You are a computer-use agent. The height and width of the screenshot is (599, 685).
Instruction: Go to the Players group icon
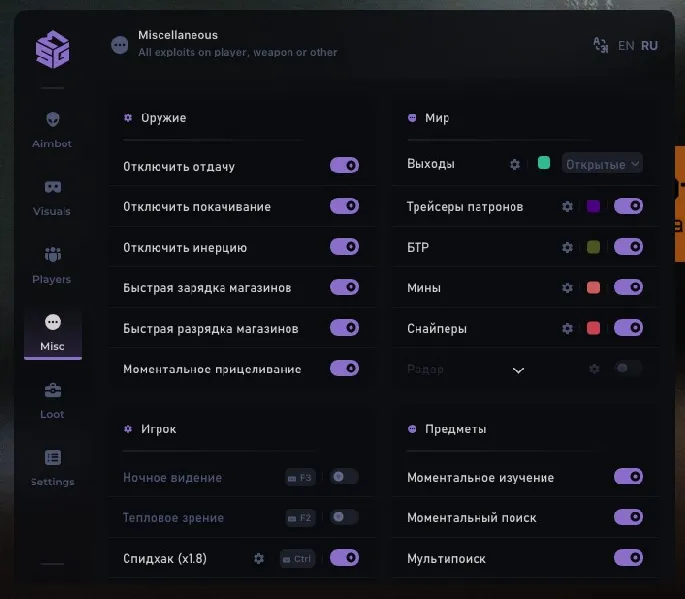pos(53,255)
